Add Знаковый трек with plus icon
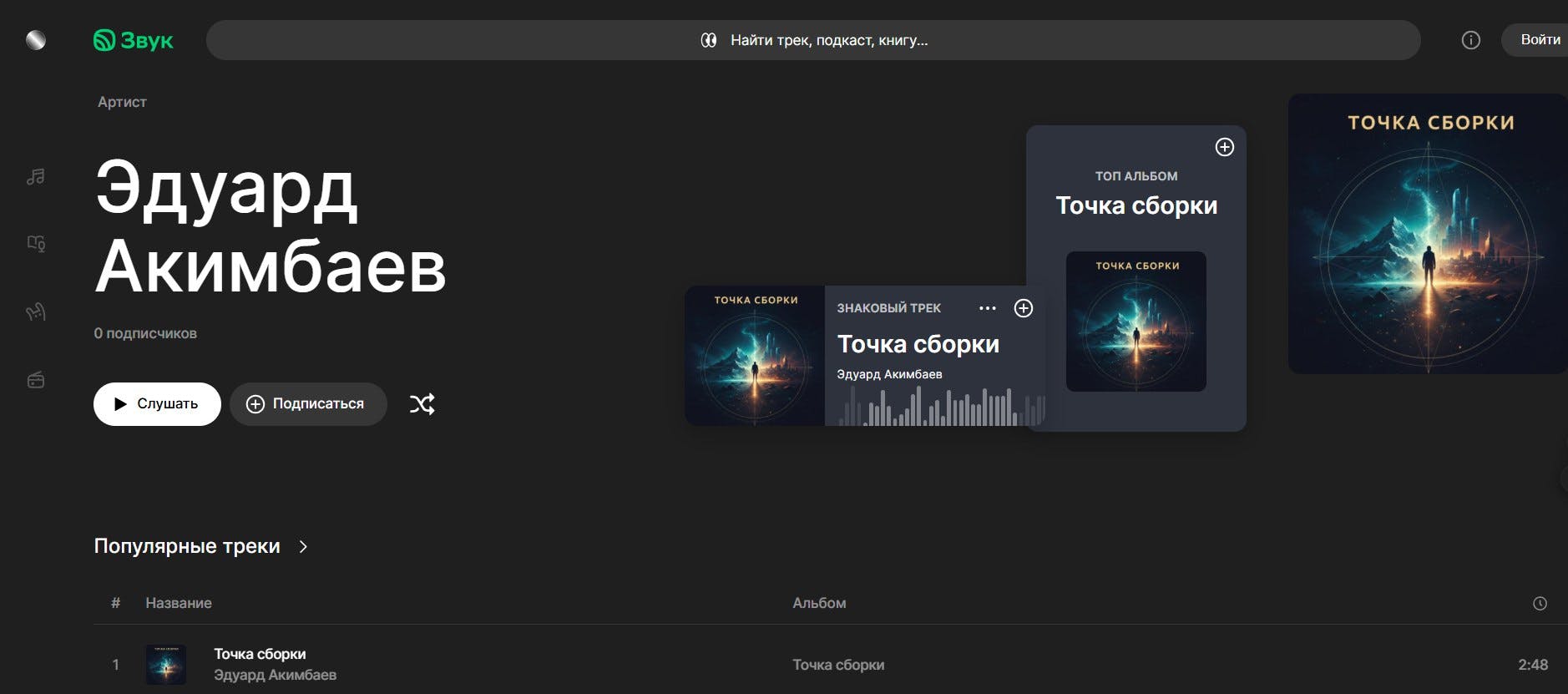This screenshot has width=1568, height=694. coord(1024,308)
